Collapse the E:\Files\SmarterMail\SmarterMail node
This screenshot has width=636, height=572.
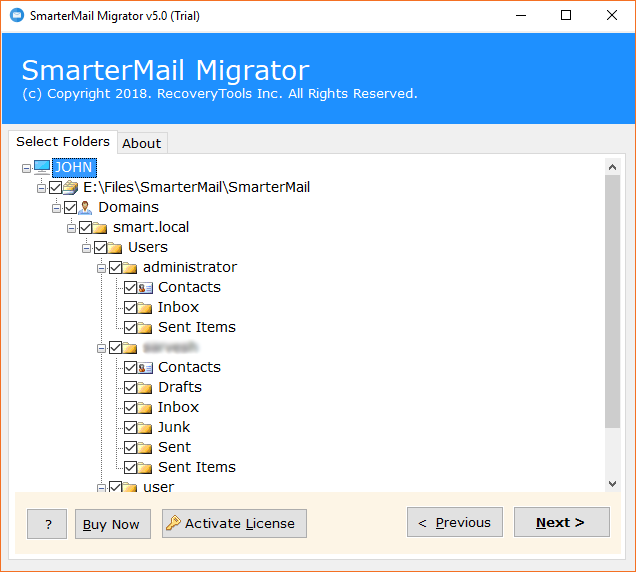(41, 188)
